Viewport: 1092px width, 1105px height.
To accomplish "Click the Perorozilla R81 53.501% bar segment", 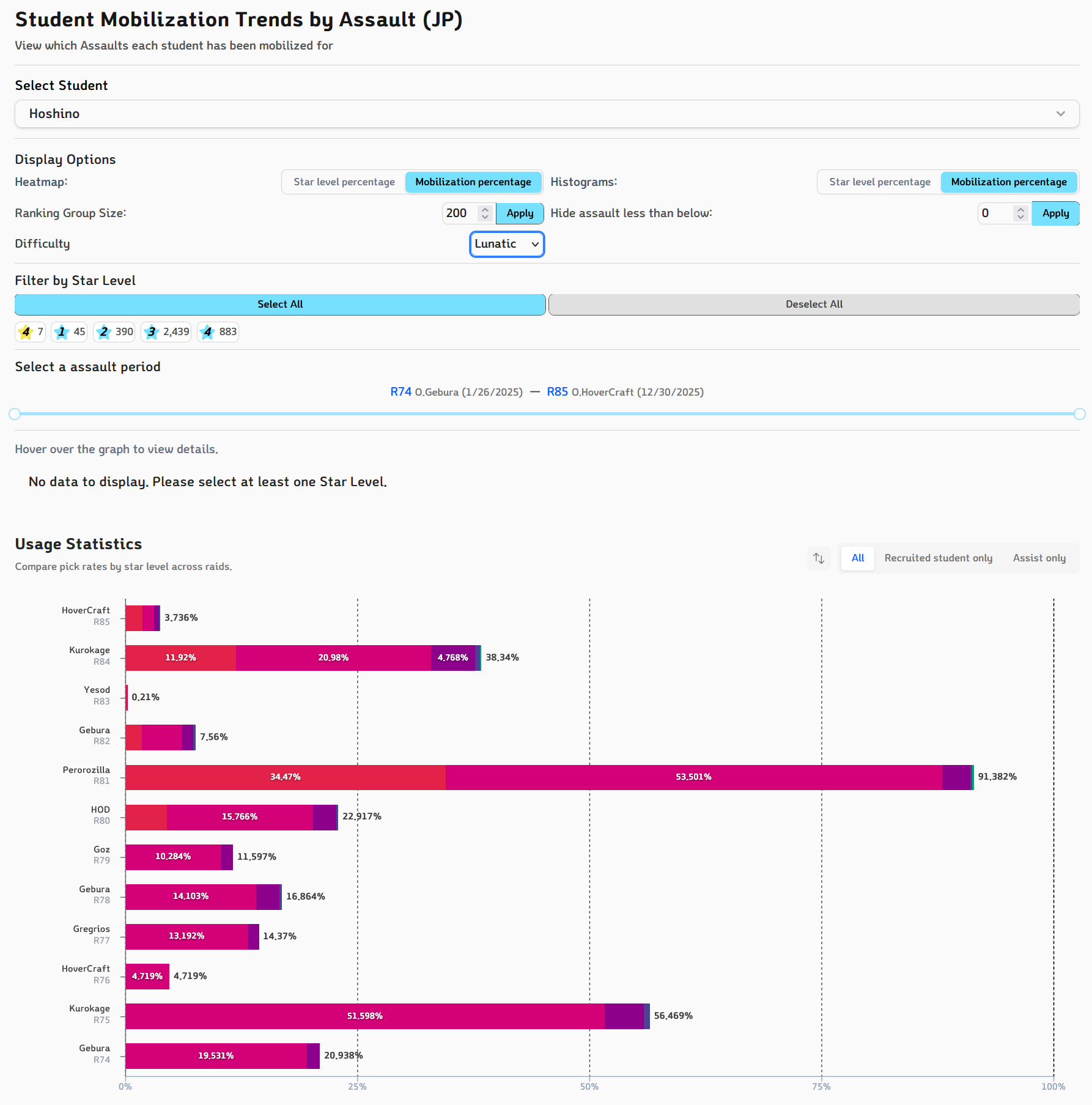I will coord(694,777).
